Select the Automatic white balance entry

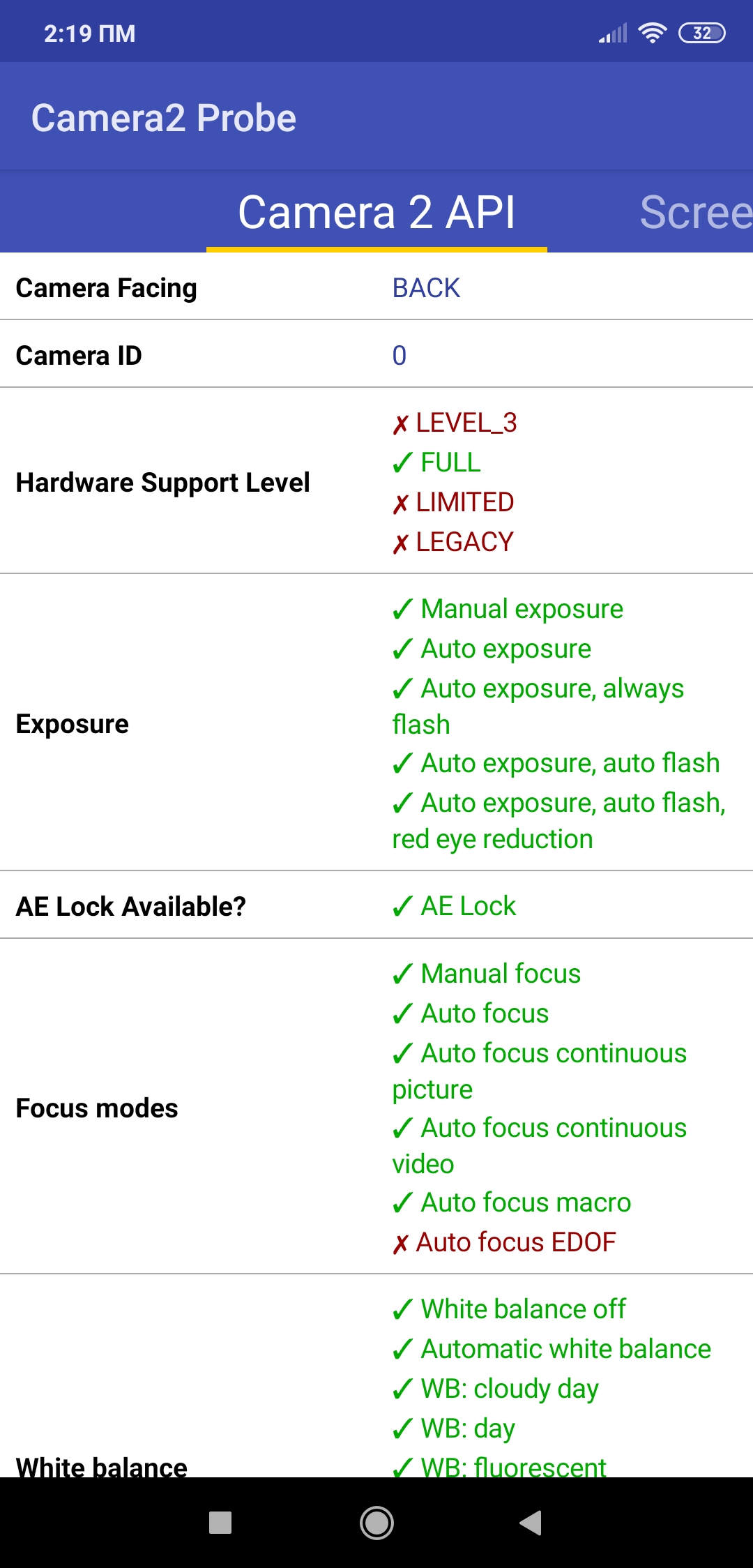point(565,1349)
